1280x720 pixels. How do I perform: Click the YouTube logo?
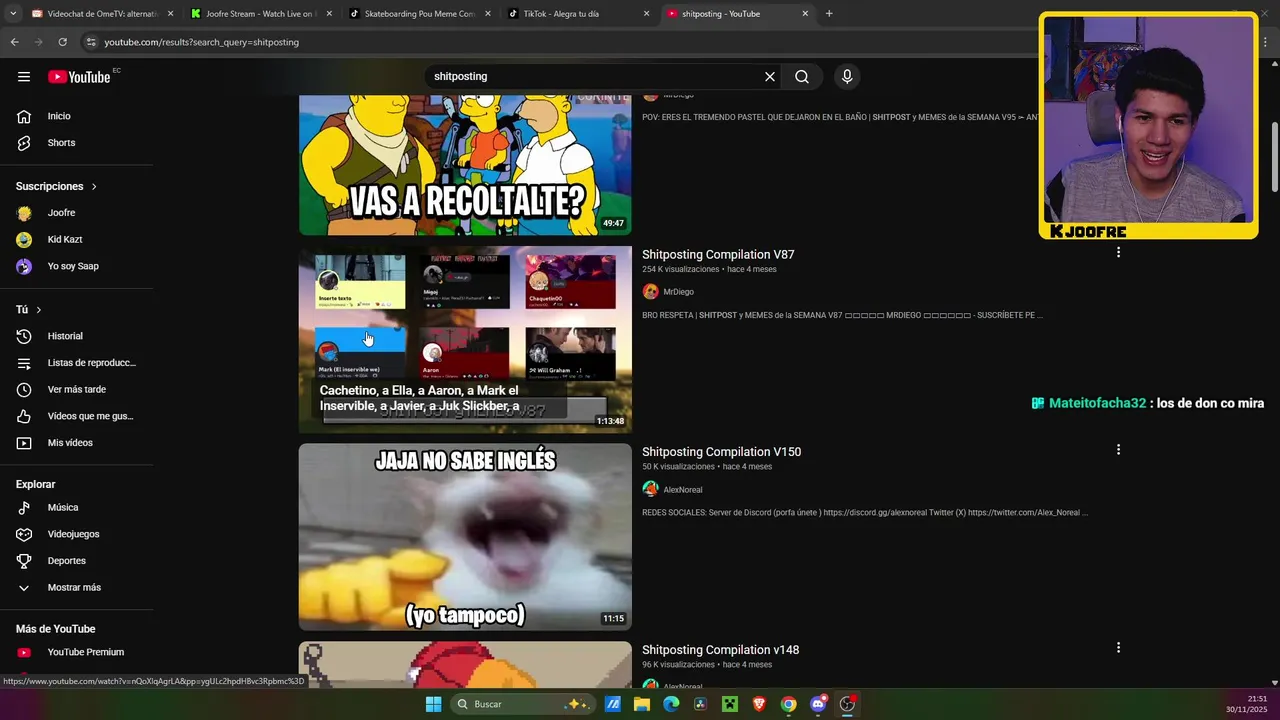tap(79, 77)
